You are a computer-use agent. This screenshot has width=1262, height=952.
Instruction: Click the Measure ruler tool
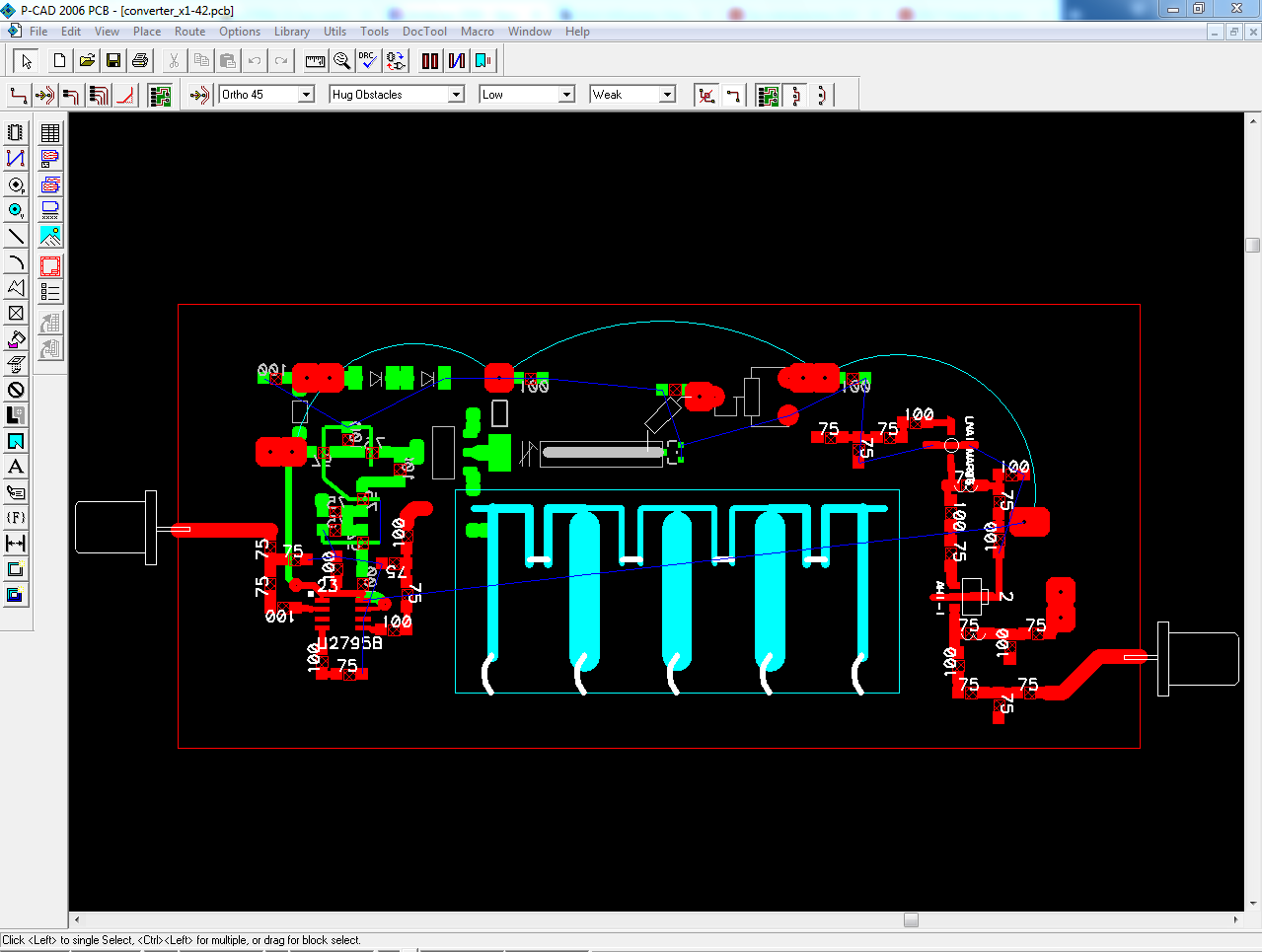(315, 61)
